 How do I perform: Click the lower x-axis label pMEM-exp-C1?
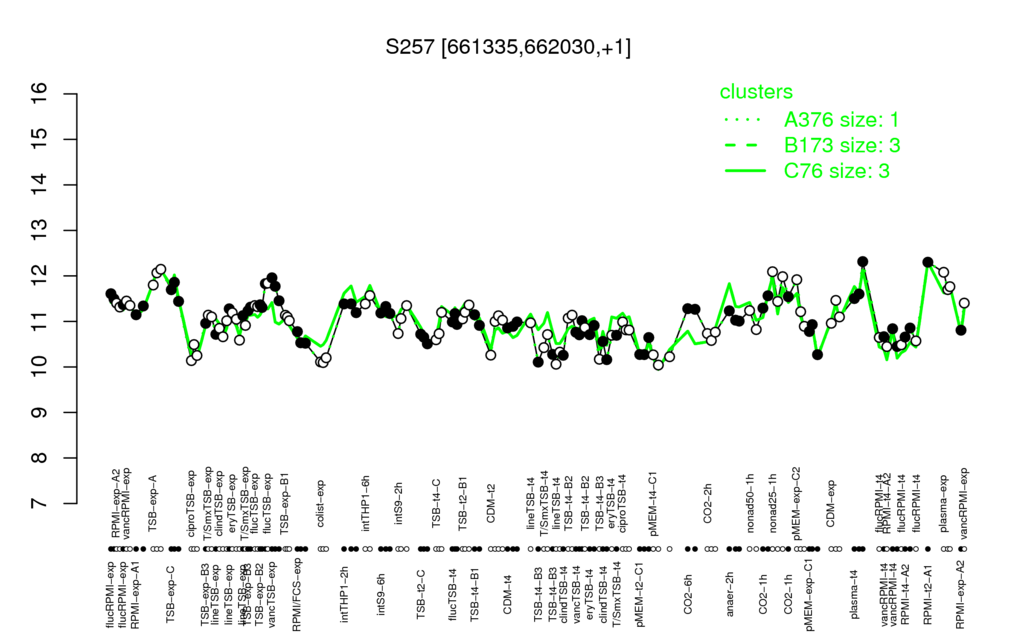coord(809,594)
